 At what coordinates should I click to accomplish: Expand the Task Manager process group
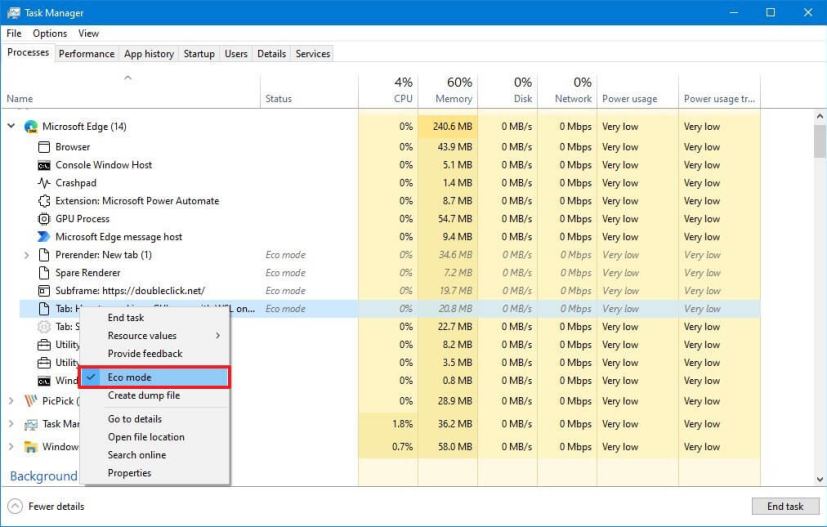(x=11, y=424)
